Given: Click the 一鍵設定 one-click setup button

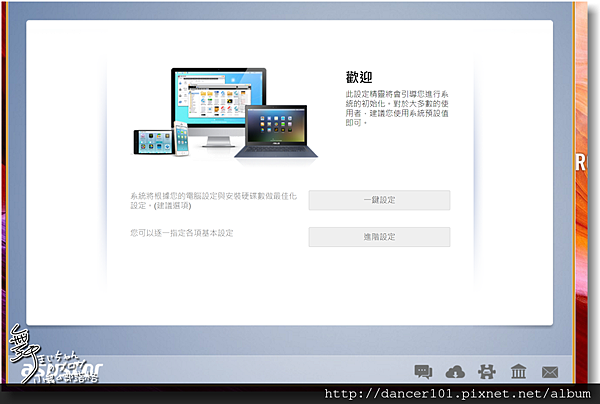Looking at the screenshot, I should coord(379,200).
